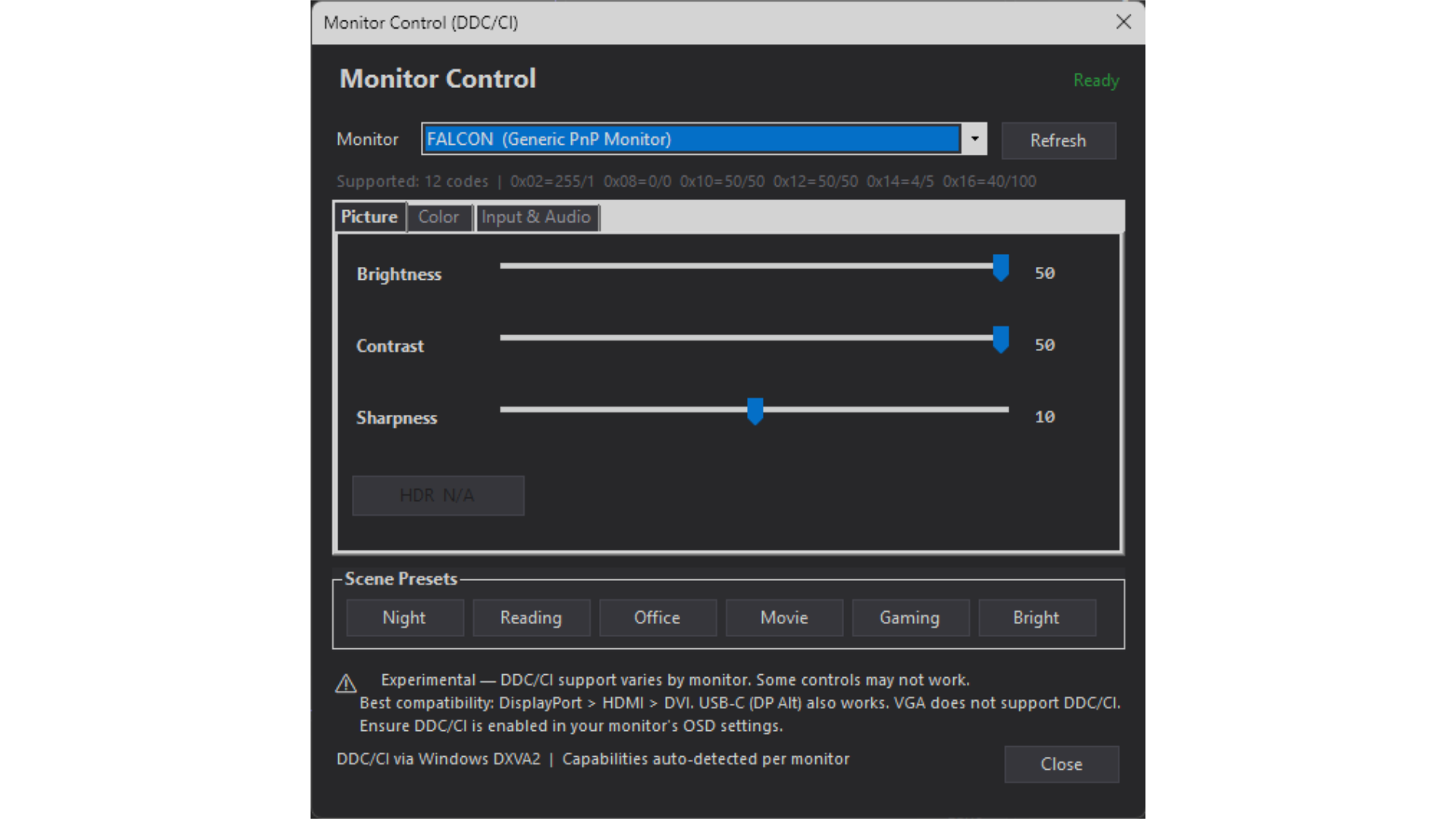Image resolution: width=1456 pixels, height=819 pixels.
Task: Select the Picture tab
Action: tap(369, 217)
